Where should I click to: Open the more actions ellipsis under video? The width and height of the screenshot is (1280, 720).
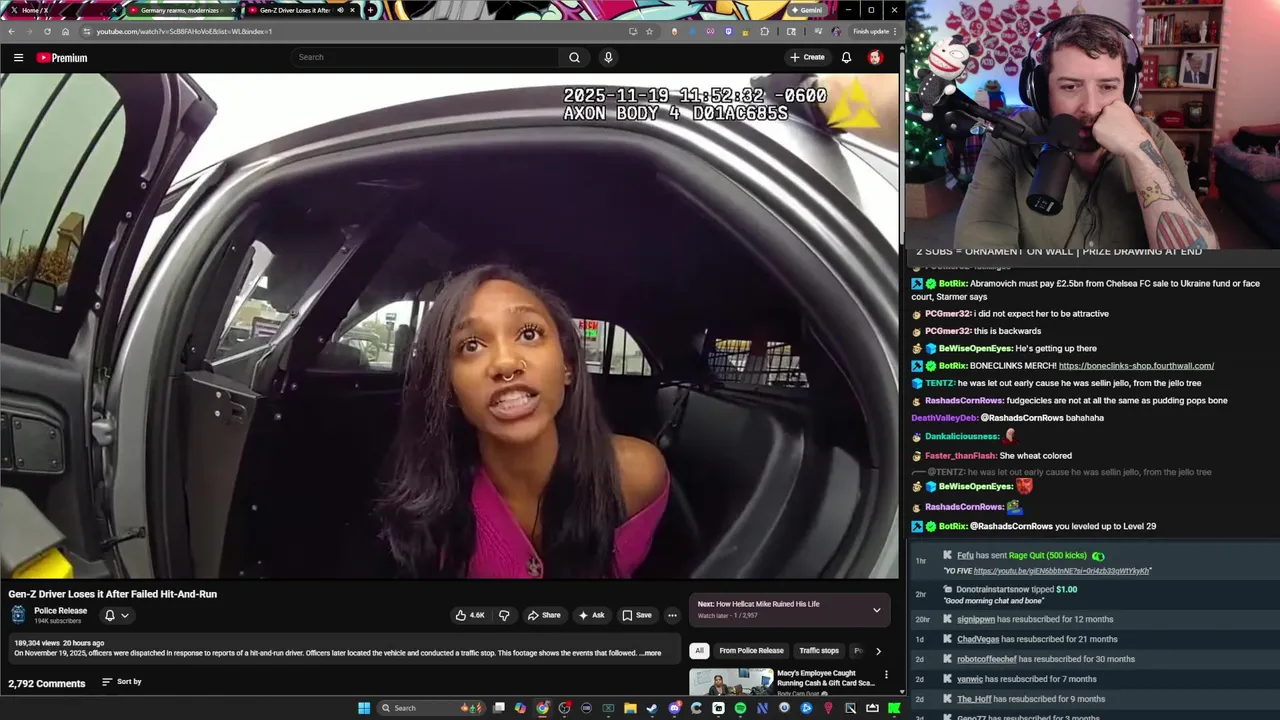pos(672,615)
